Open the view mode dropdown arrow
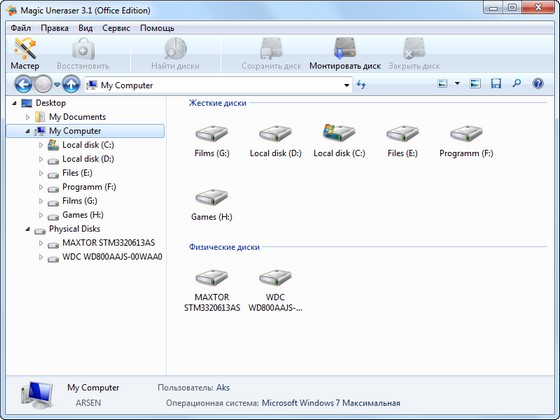The height and width of the screenshot is (420, 560). click(457, 84)
